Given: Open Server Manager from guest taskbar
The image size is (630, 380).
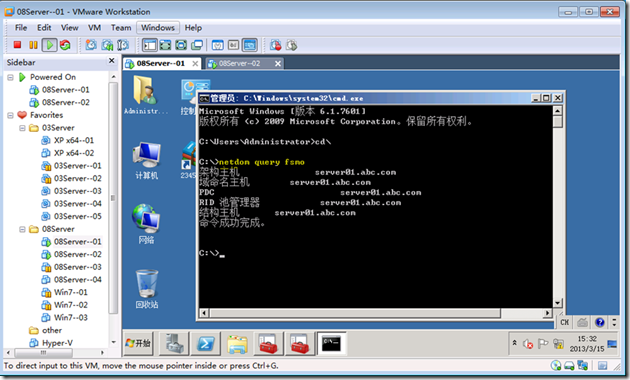Looking at the screenshot, I should click(174, 344).
